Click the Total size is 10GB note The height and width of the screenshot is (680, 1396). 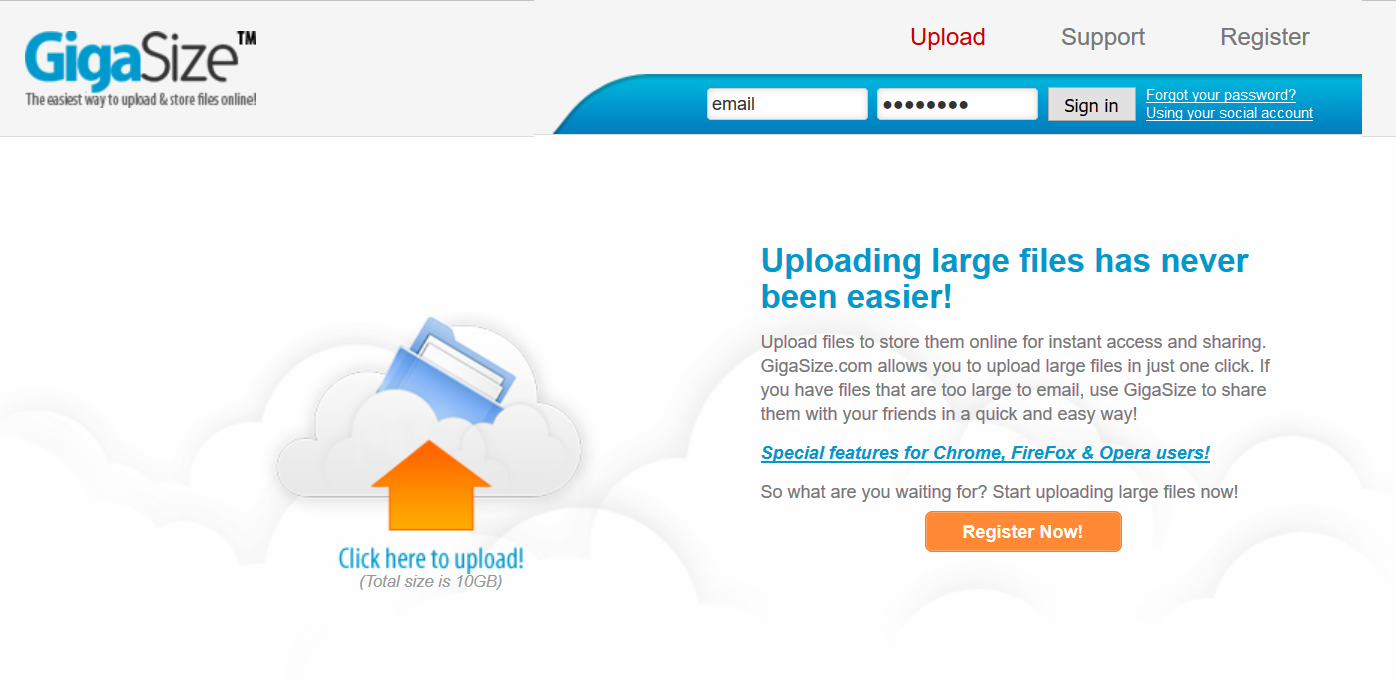pos(431,581)
